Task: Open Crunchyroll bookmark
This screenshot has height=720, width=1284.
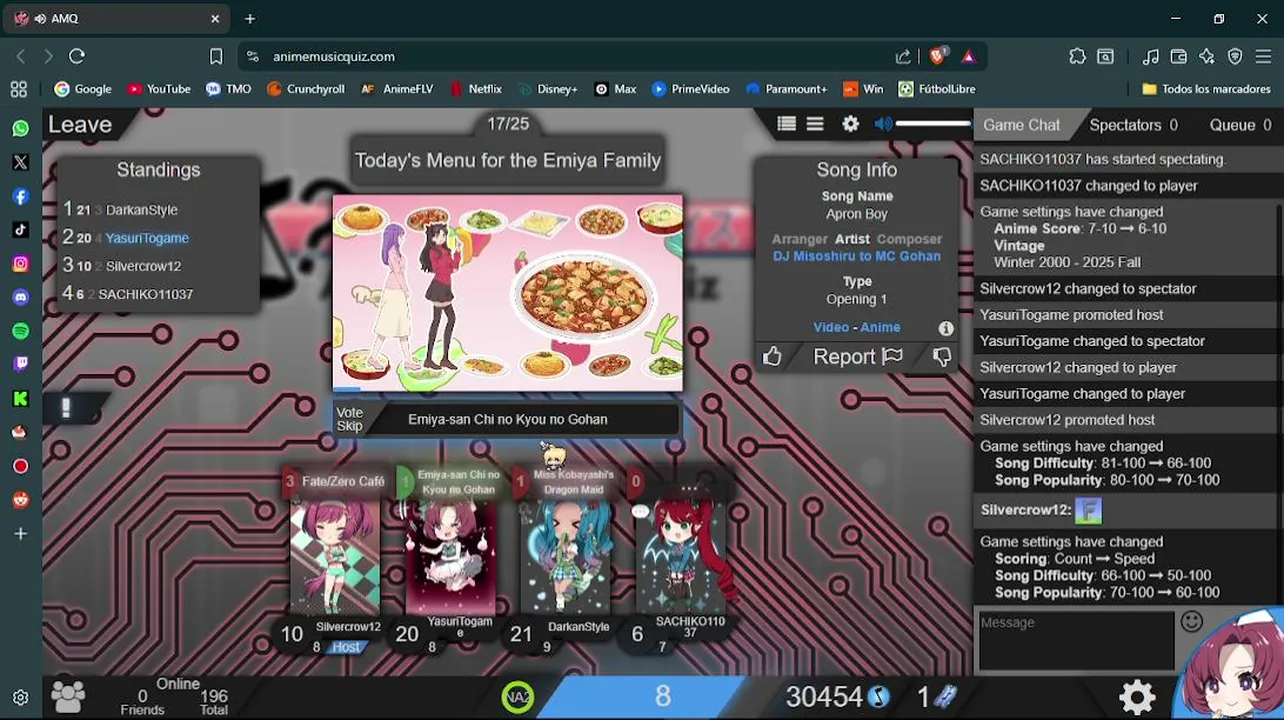Action: coord(305,89)
